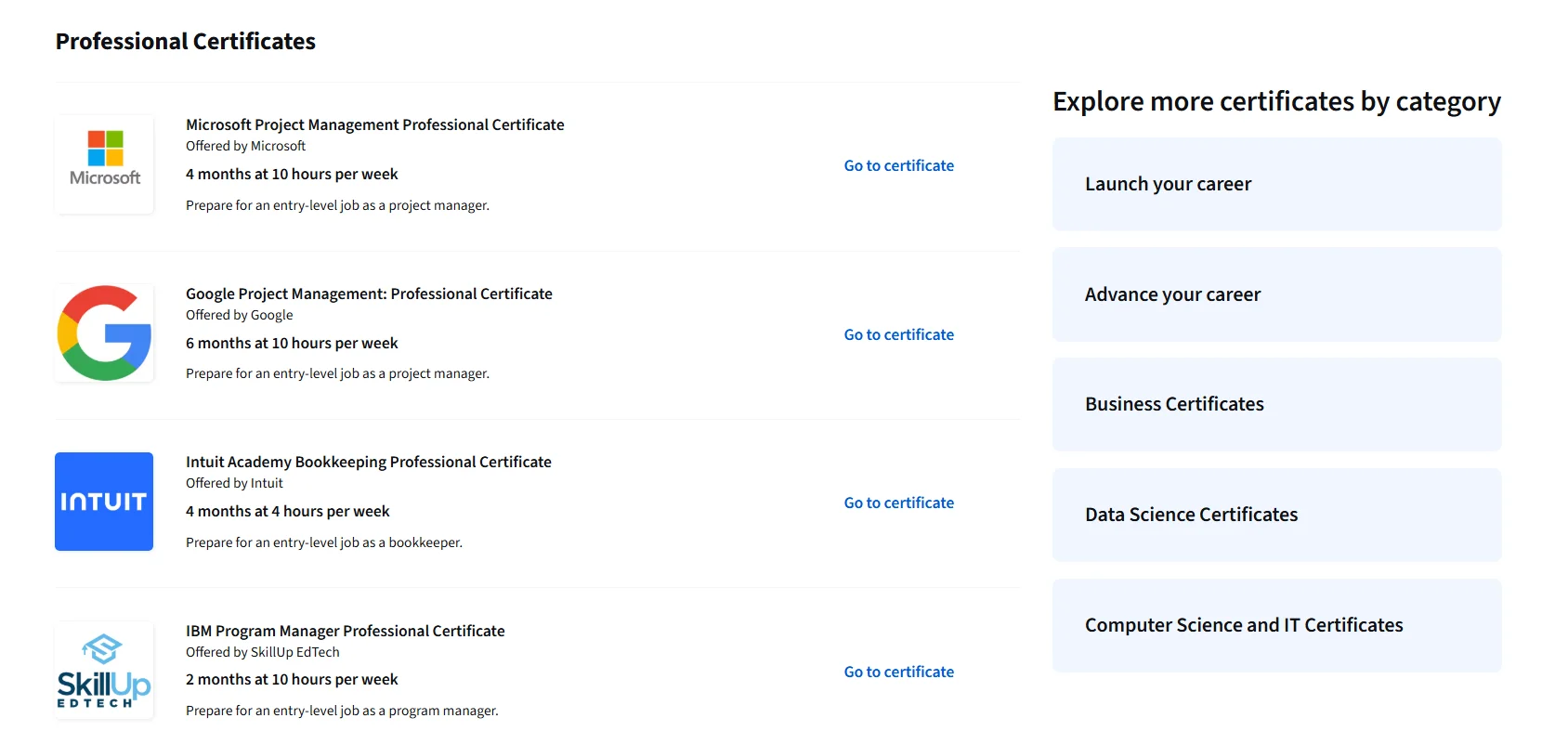
Task: Open Computer Science and IT Certificates
Action: click(1276, 625)
